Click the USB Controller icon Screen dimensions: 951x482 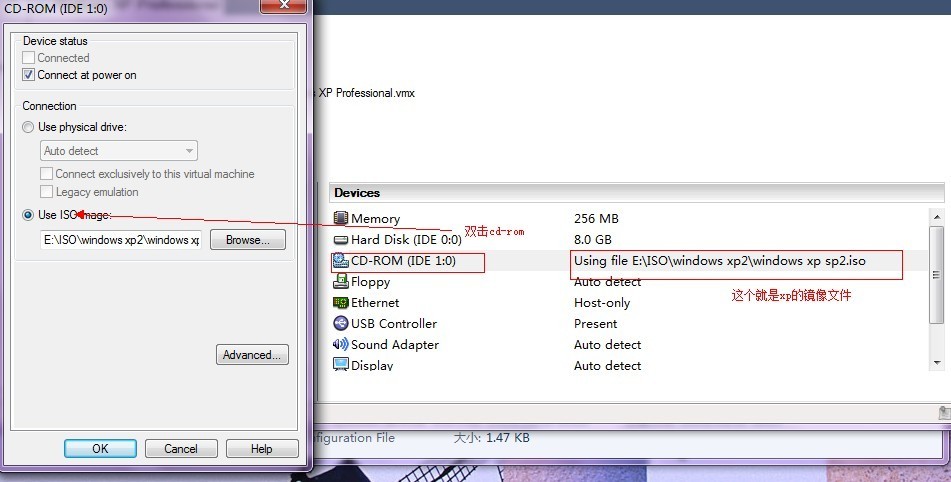[x=340, y=323]
